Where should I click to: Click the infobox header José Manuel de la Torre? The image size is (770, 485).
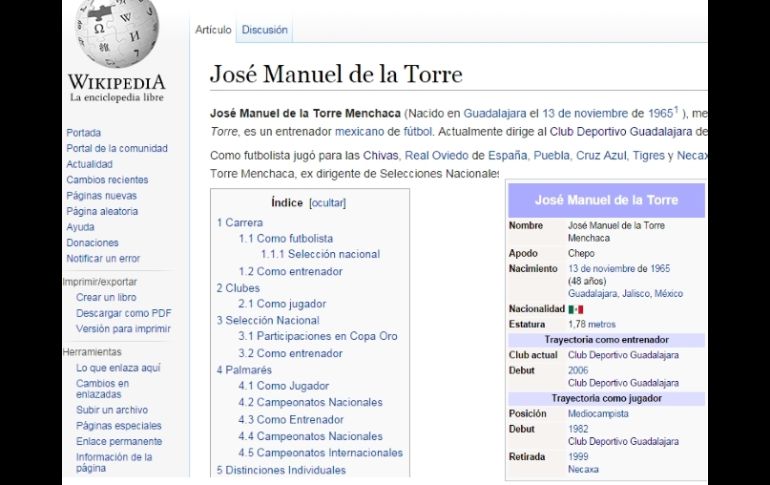click(606, 200)
